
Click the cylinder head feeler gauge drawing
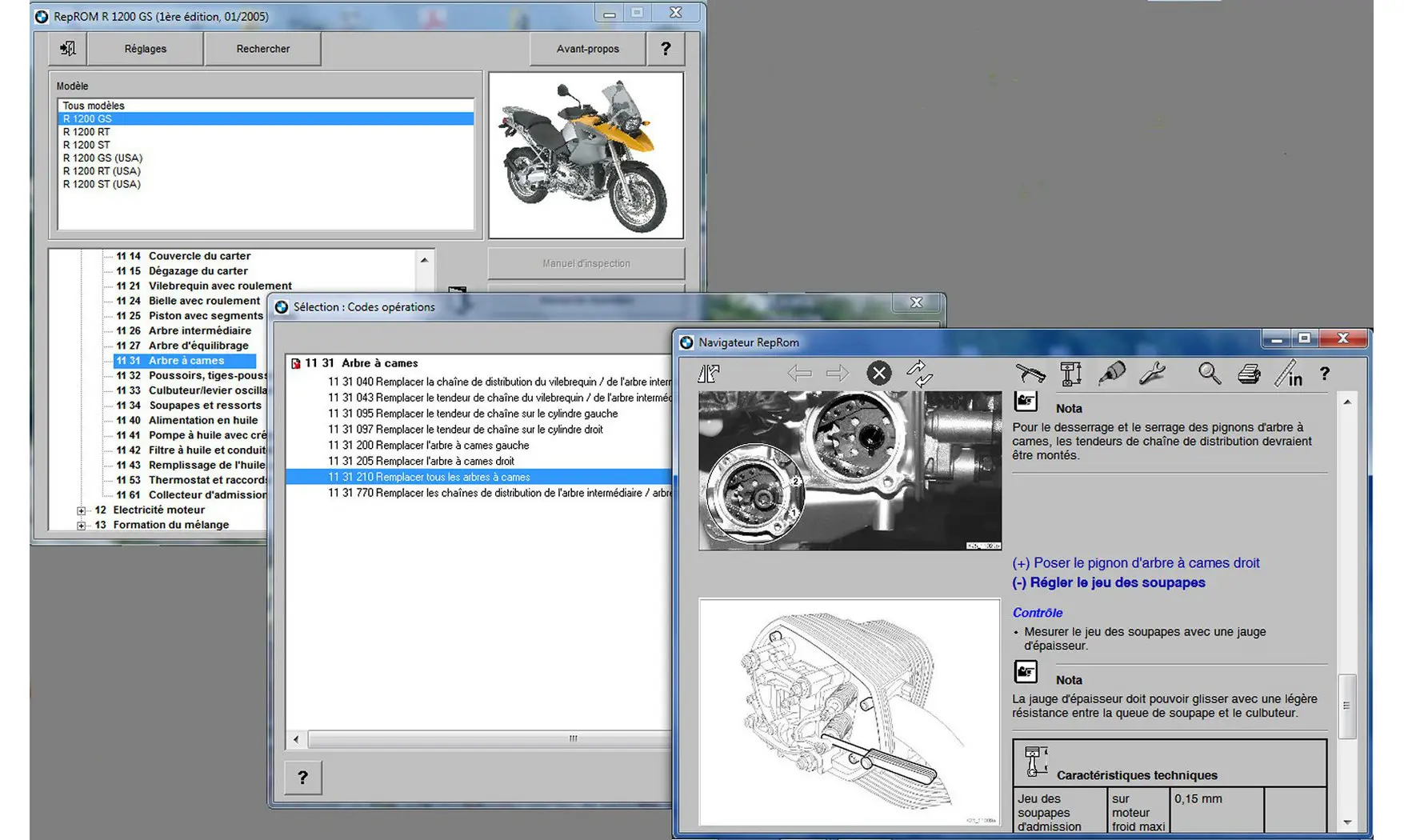click(850, 712)
